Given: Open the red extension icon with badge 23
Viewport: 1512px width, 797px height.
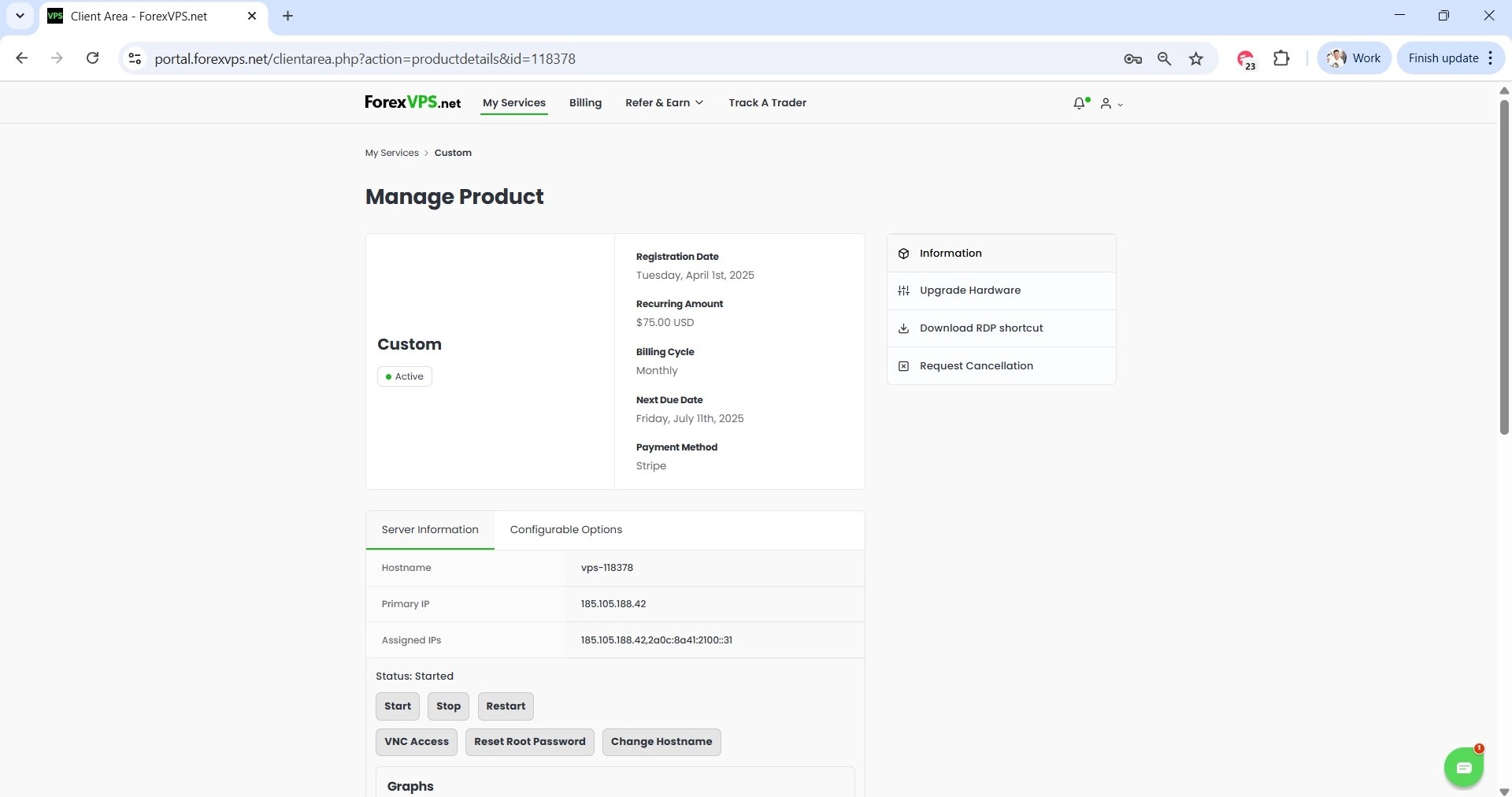Looking at the screenshot, I should click(1246, 60).
